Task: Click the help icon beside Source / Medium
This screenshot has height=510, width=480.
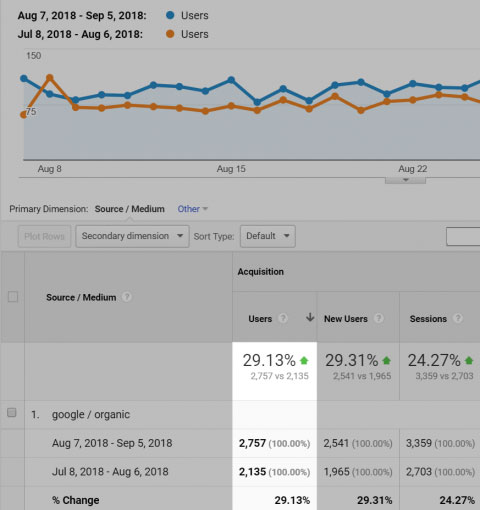Action: [x=126, y=297]
